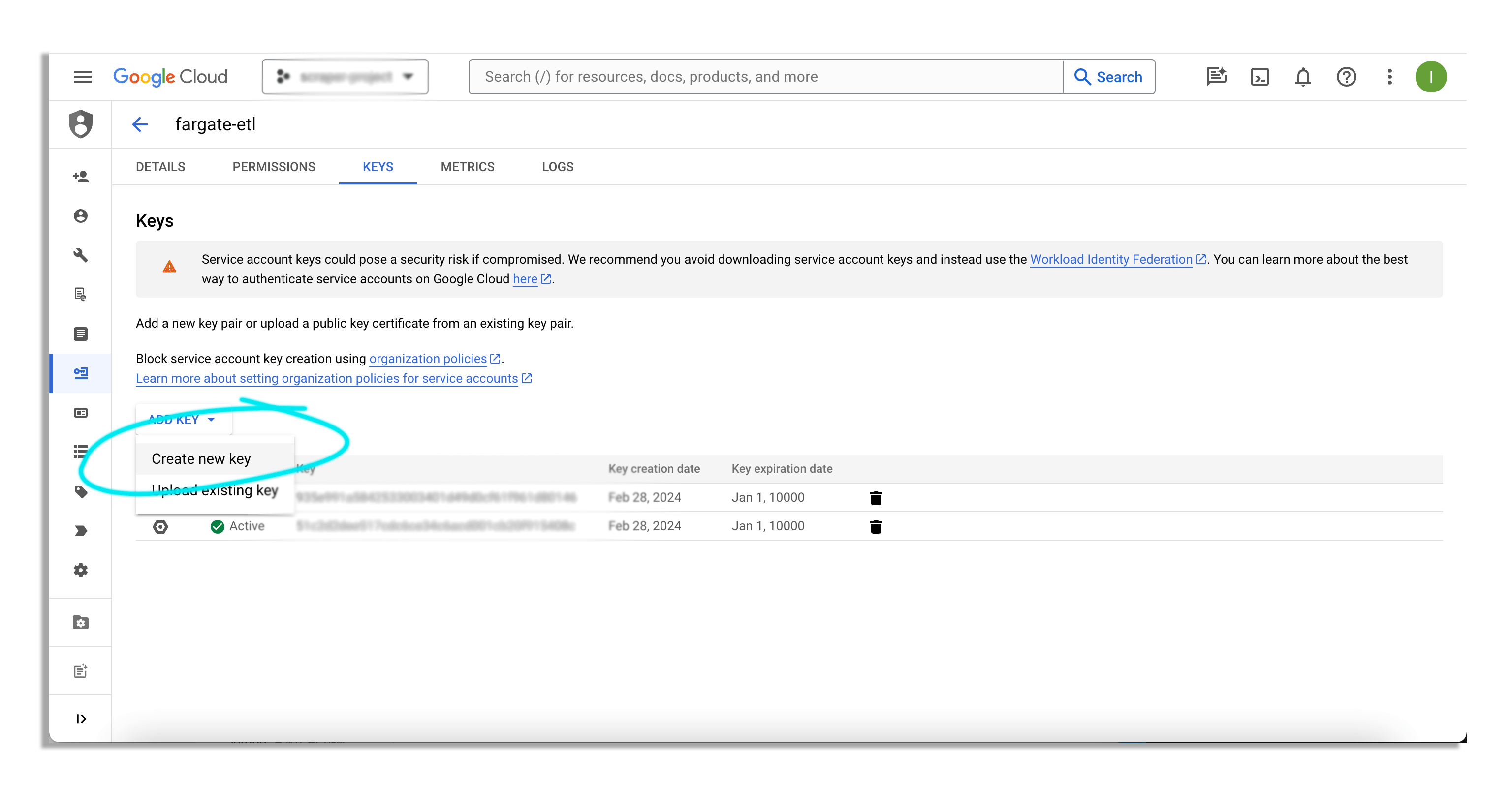Open the help question mark icon
Viewport: 1512px width, 790px height.
coord(1346,77)
